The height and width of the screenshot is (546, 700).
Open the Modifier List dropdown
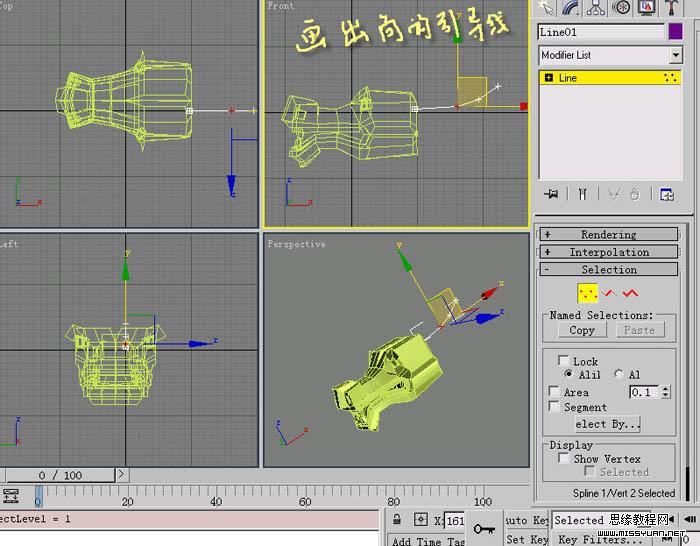click(x=610, y=55)
